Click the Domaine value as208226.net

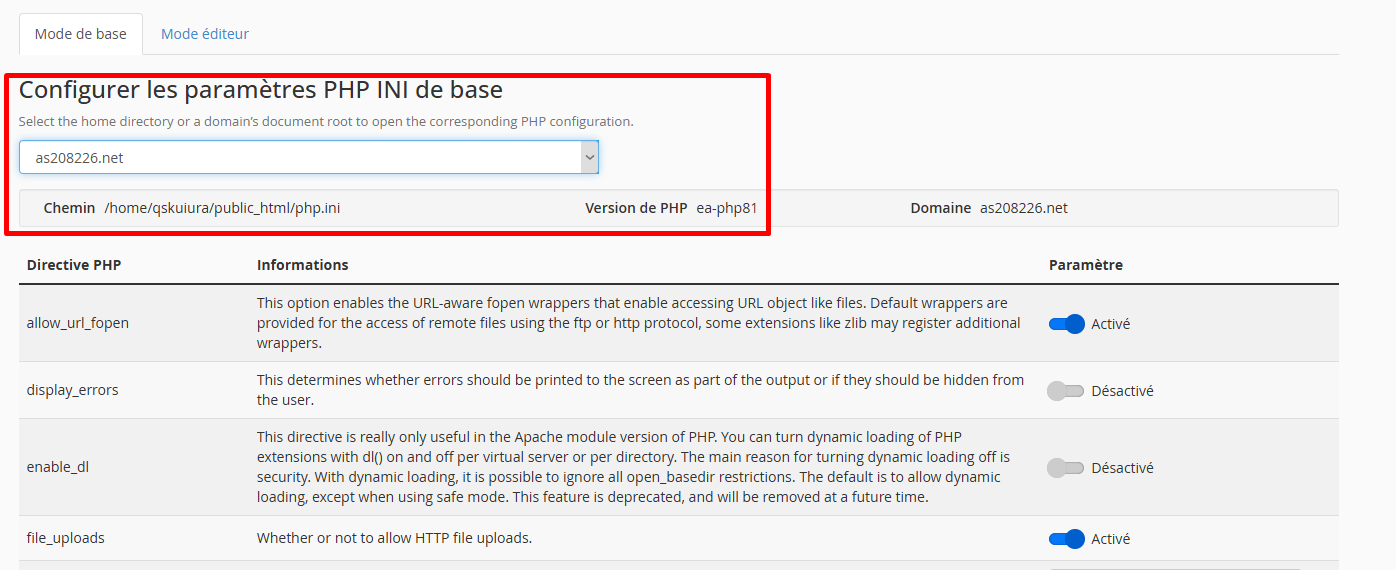(x=1024, y=208)
